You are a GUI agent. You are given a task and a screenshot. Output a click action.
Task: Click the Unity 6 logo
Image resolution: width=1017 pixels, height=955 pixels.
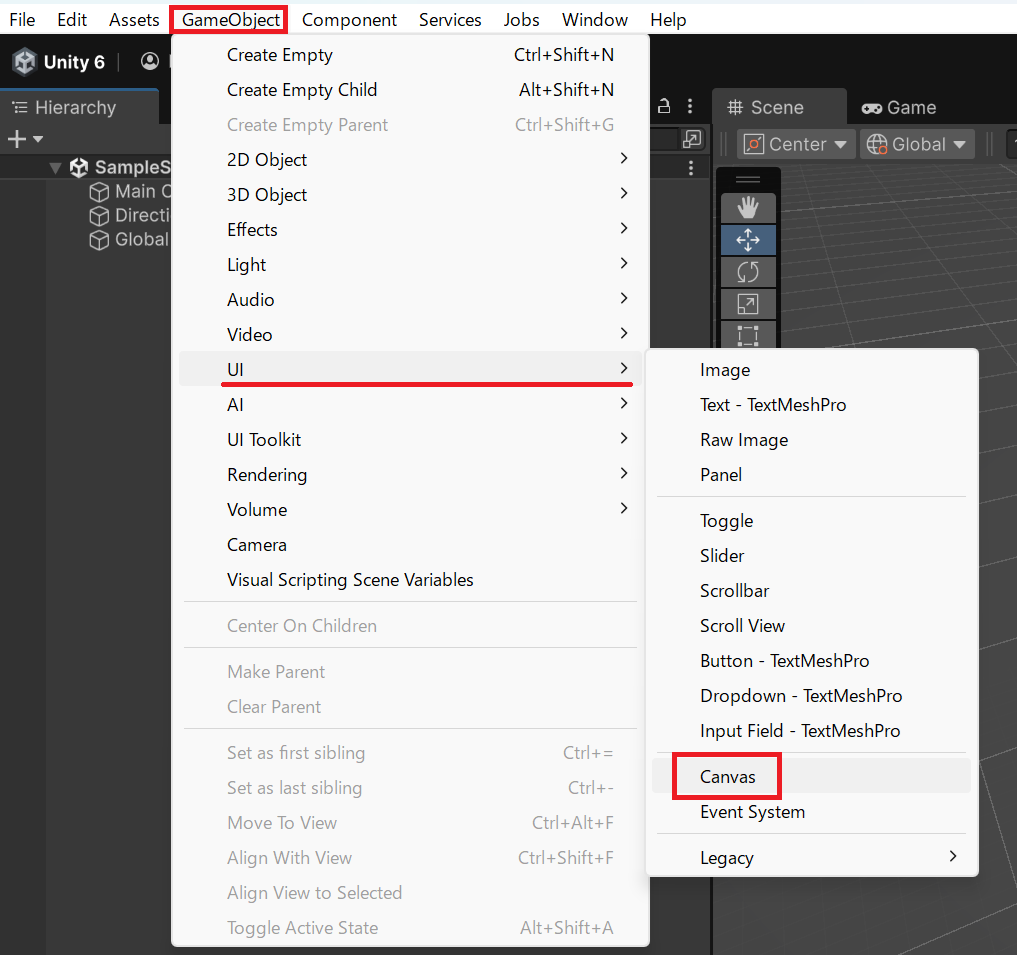25,62
